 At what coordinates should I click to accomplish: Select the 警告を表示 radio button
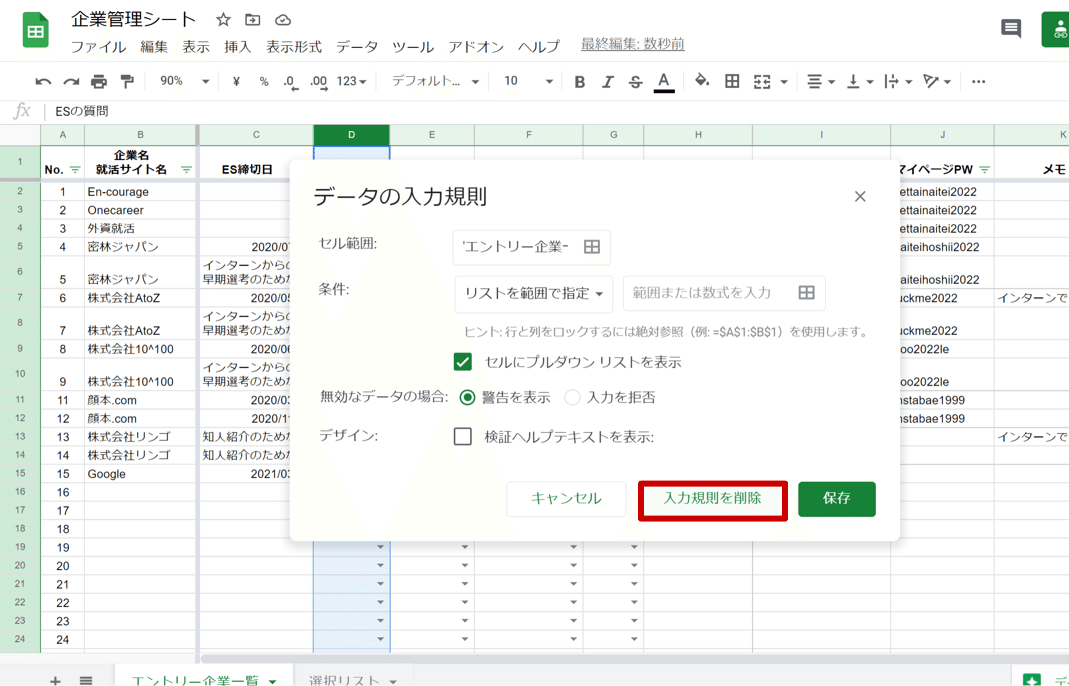(467, 398)
